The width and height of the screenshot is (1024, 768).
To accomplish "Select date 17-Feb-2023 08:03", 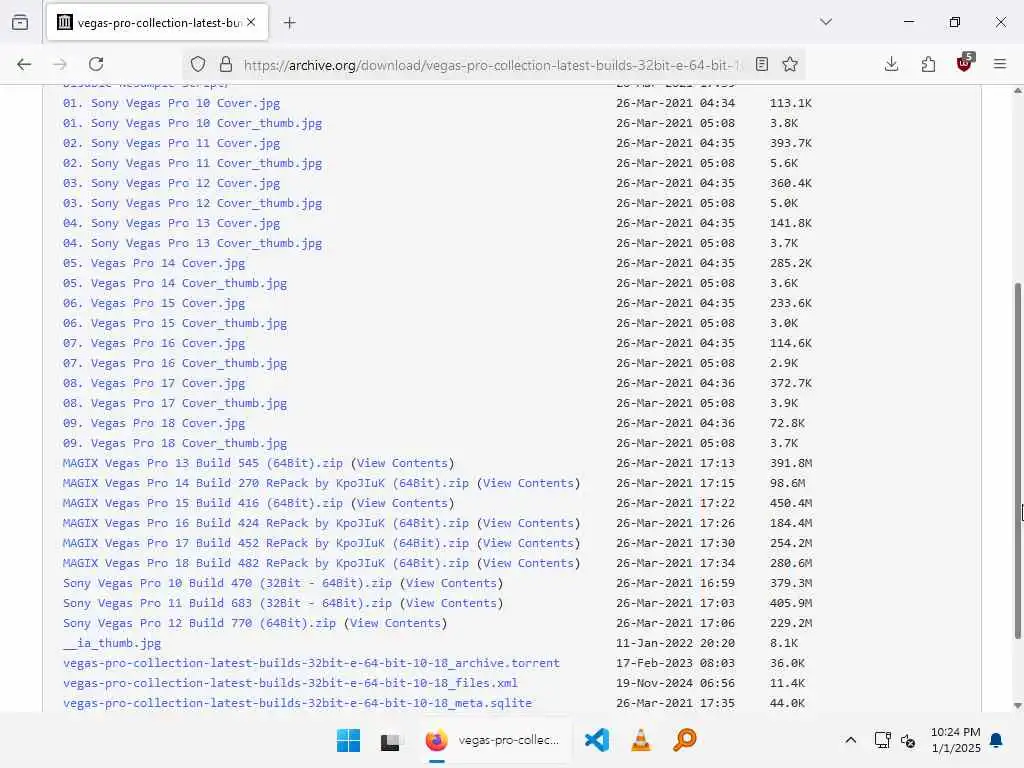I will [x=675, y=663].
